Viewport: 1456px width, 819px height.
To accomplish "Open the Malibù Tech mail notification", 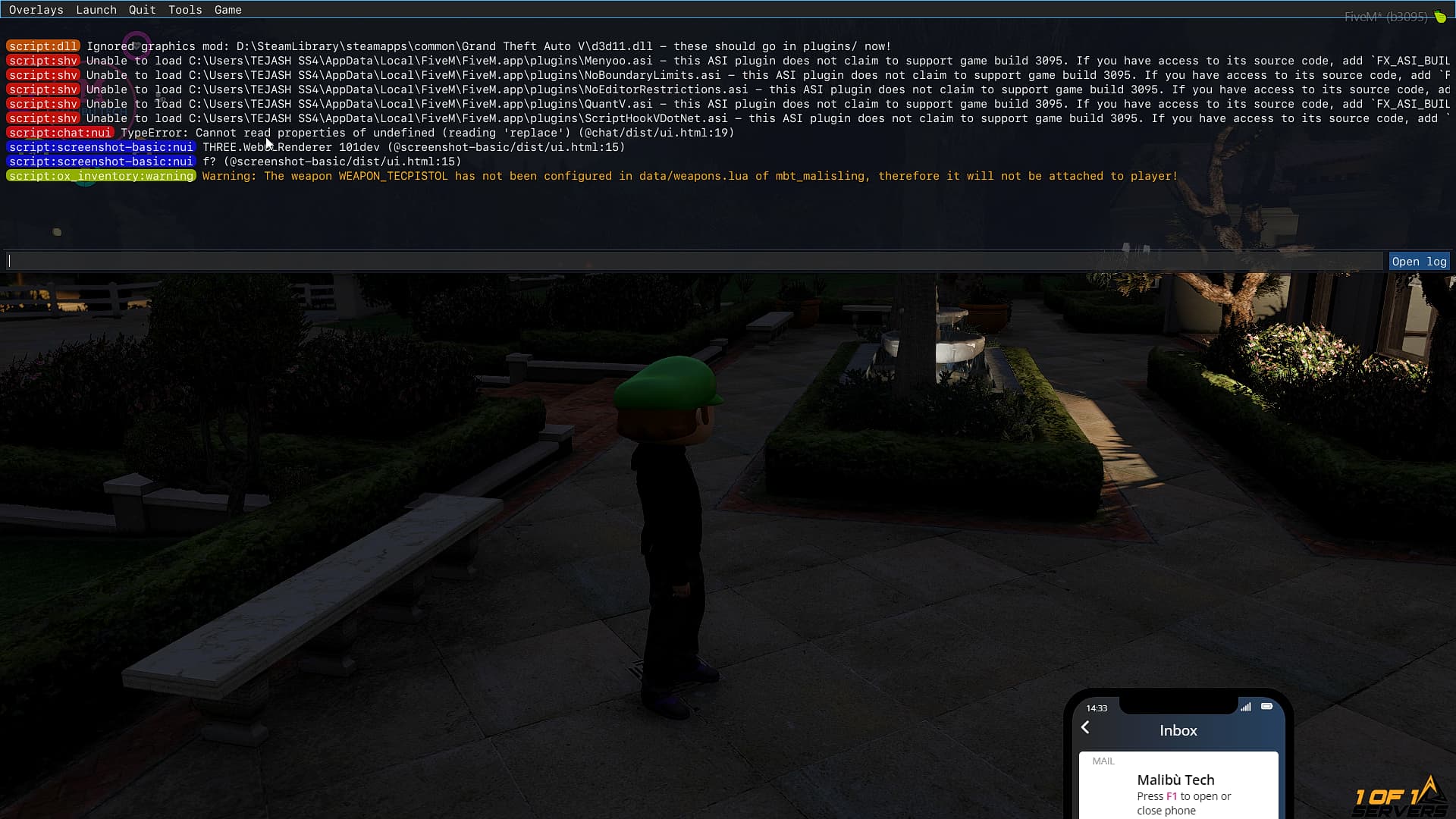I will pyautogui.click(x=1178, y=786).
